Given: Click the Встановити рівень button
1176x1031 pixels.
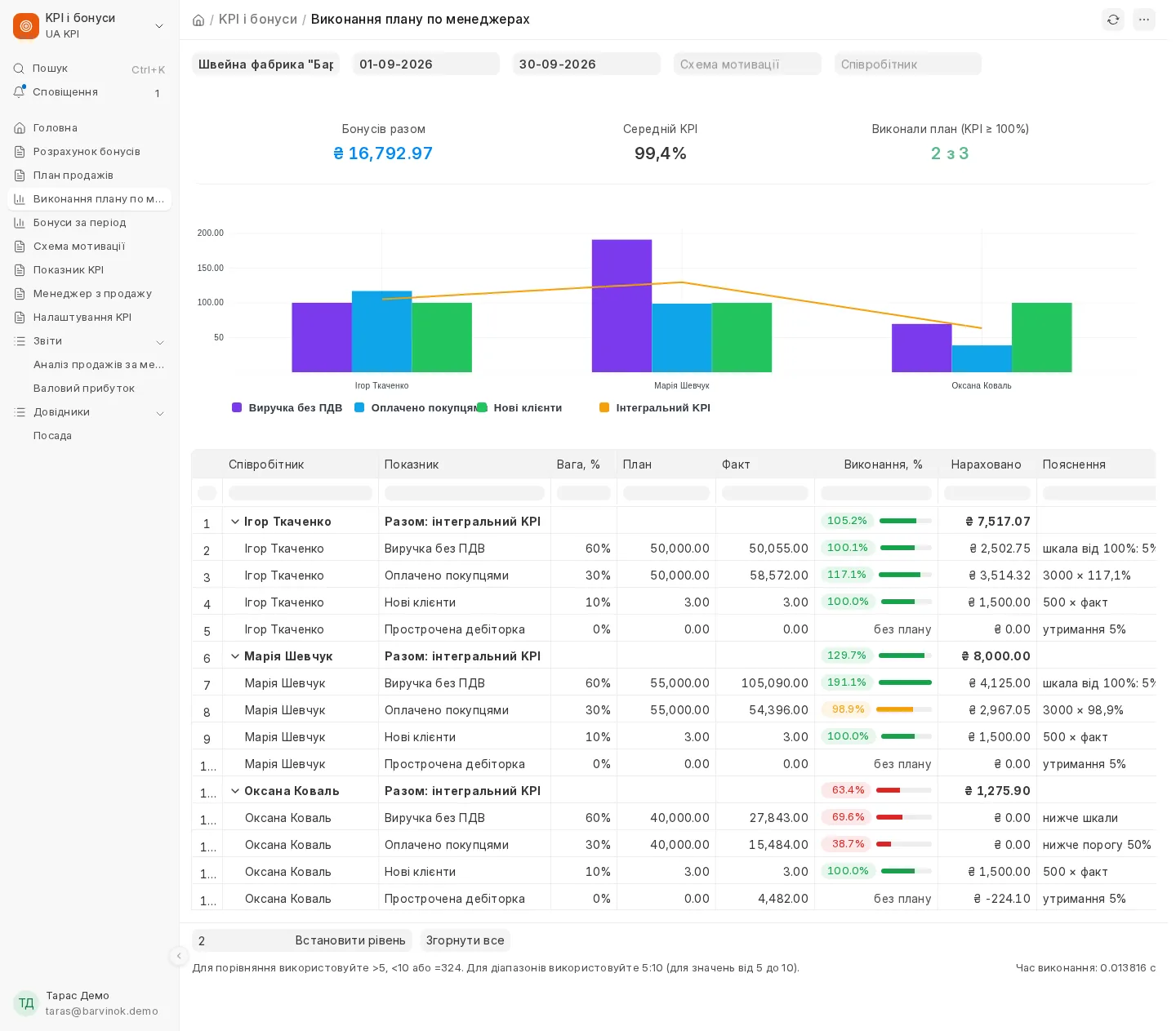Looking at the screenshot, I should coord(350,940).
